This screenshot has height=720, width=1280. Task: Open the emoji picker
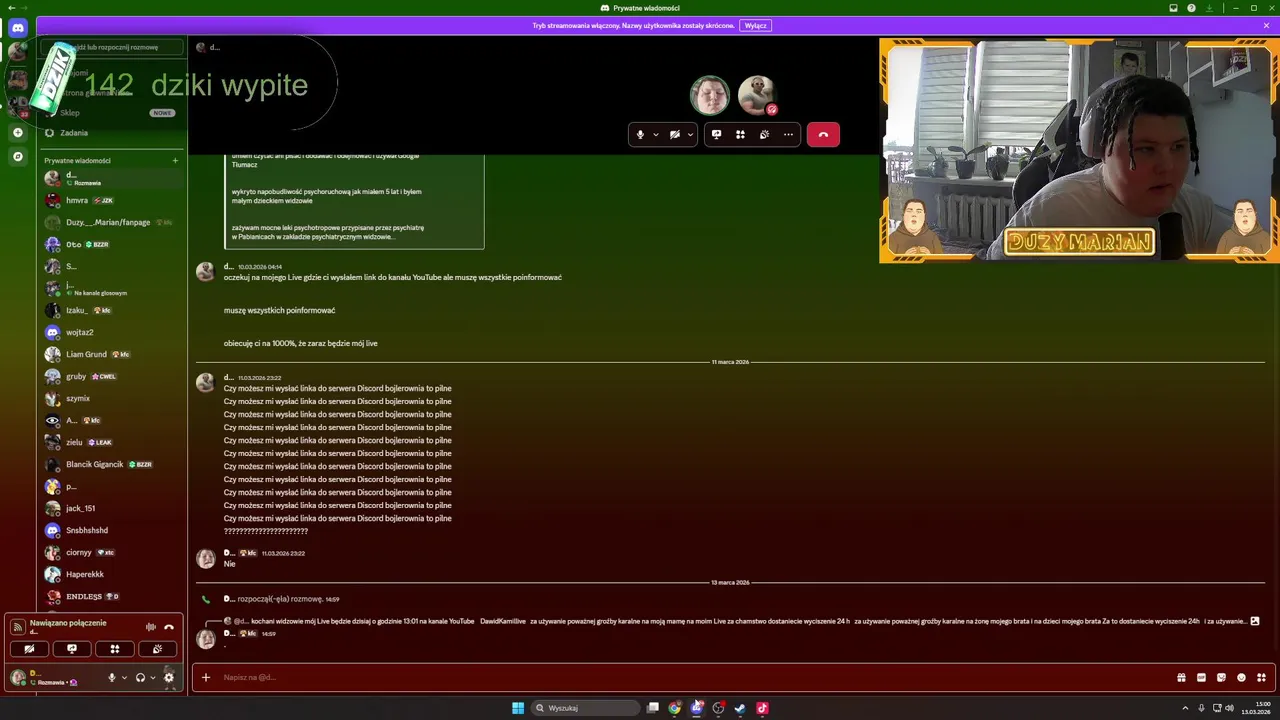[x=1241, y=677]
